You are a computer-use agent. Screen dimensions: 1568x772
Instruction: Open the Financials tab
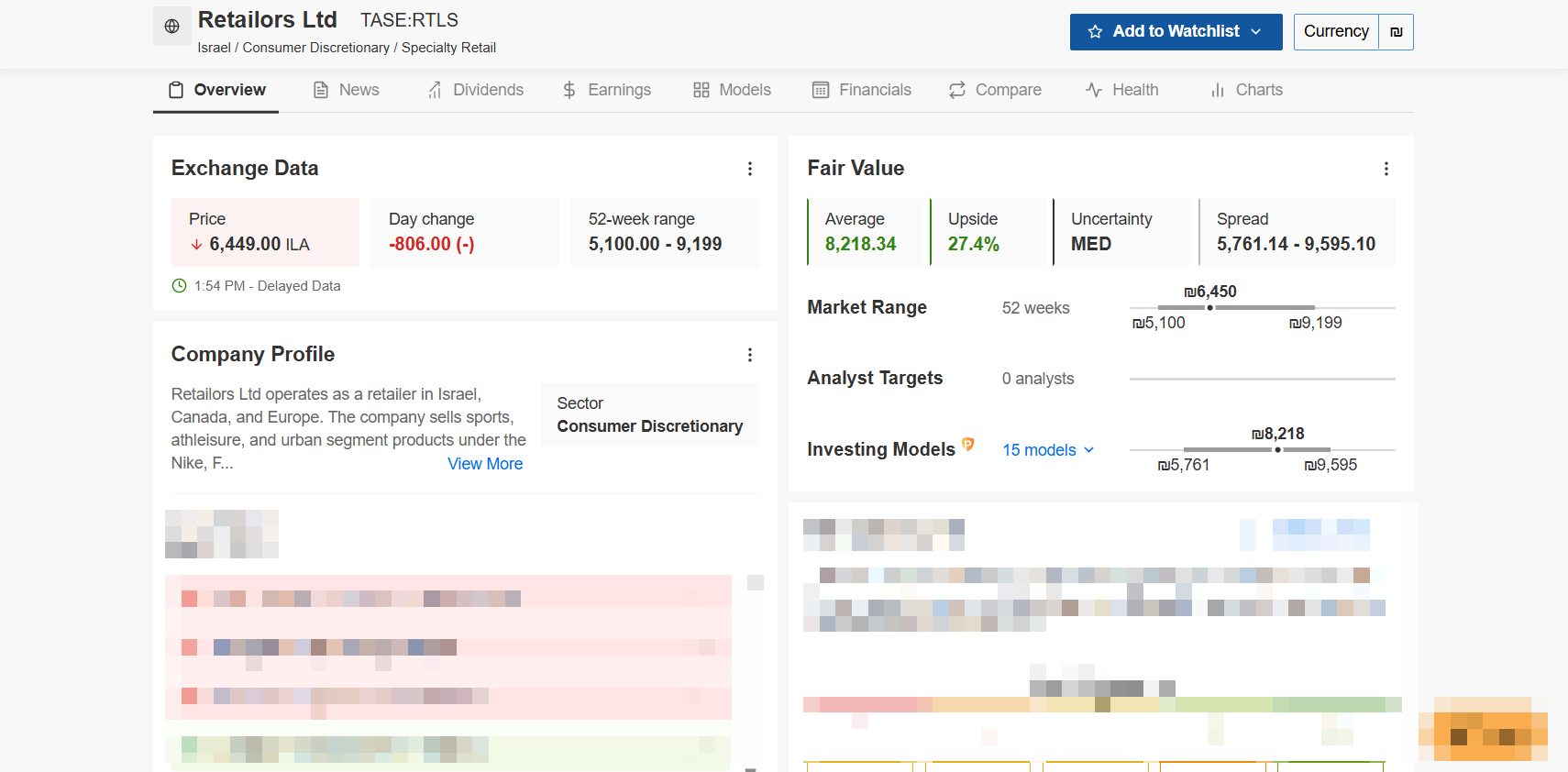(862, 90)
